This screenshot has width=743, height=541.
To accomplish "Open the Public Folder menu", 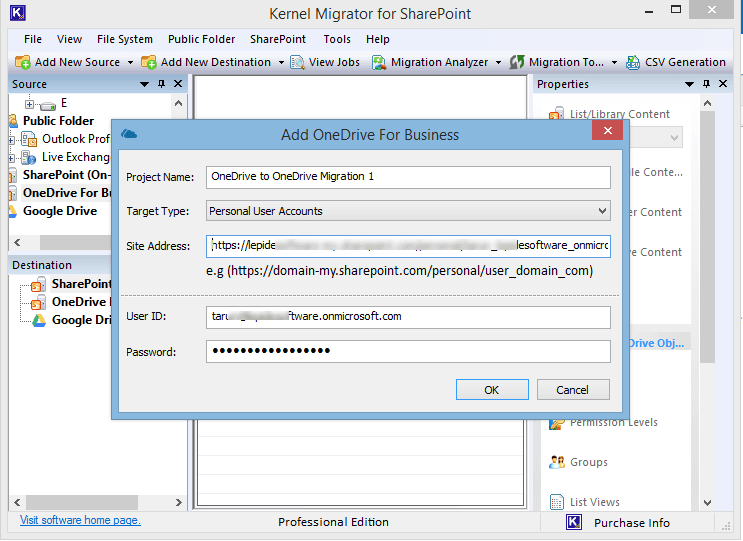I will (201, 39).
